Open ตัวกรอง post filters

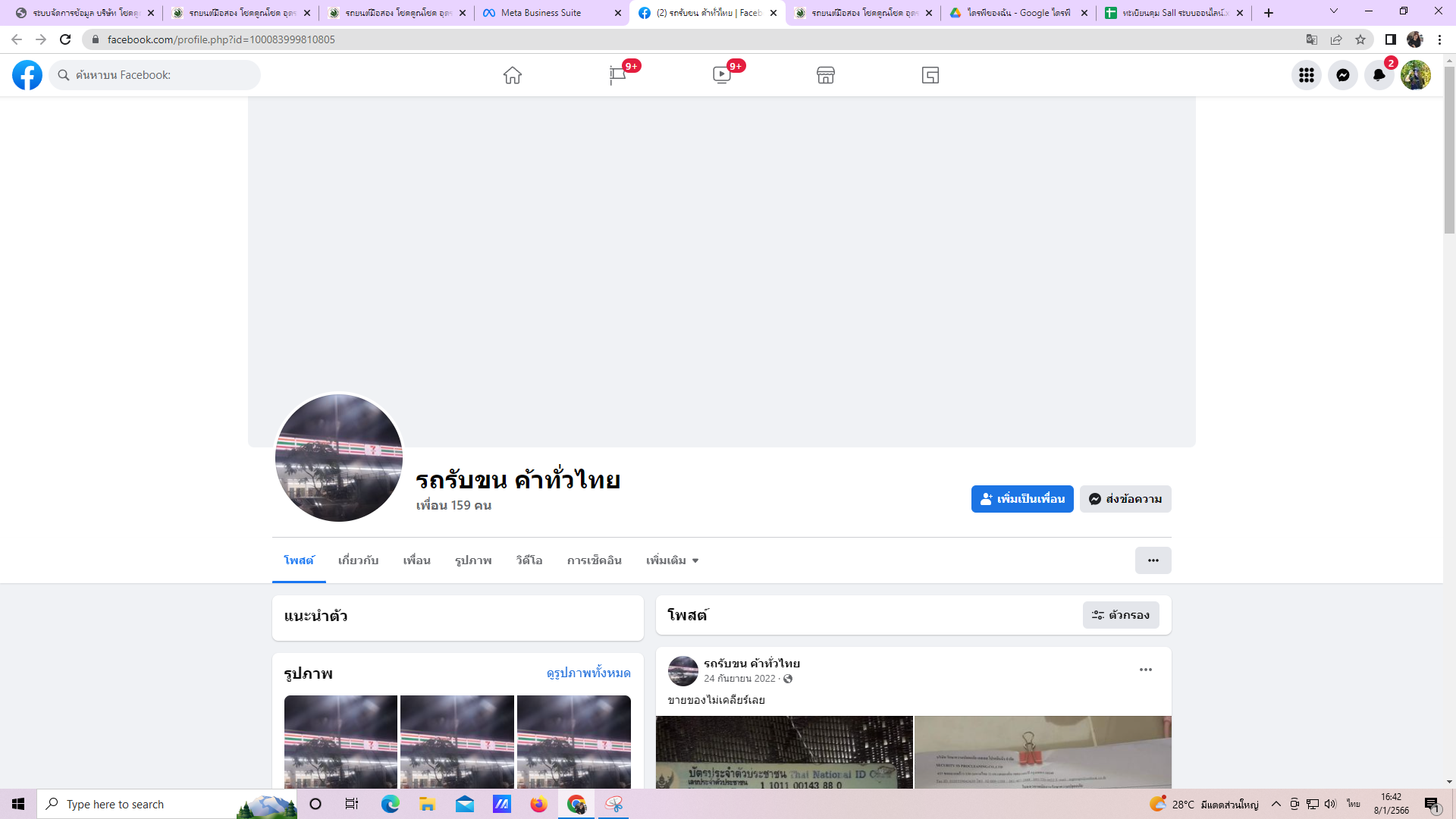[1120, 615]
